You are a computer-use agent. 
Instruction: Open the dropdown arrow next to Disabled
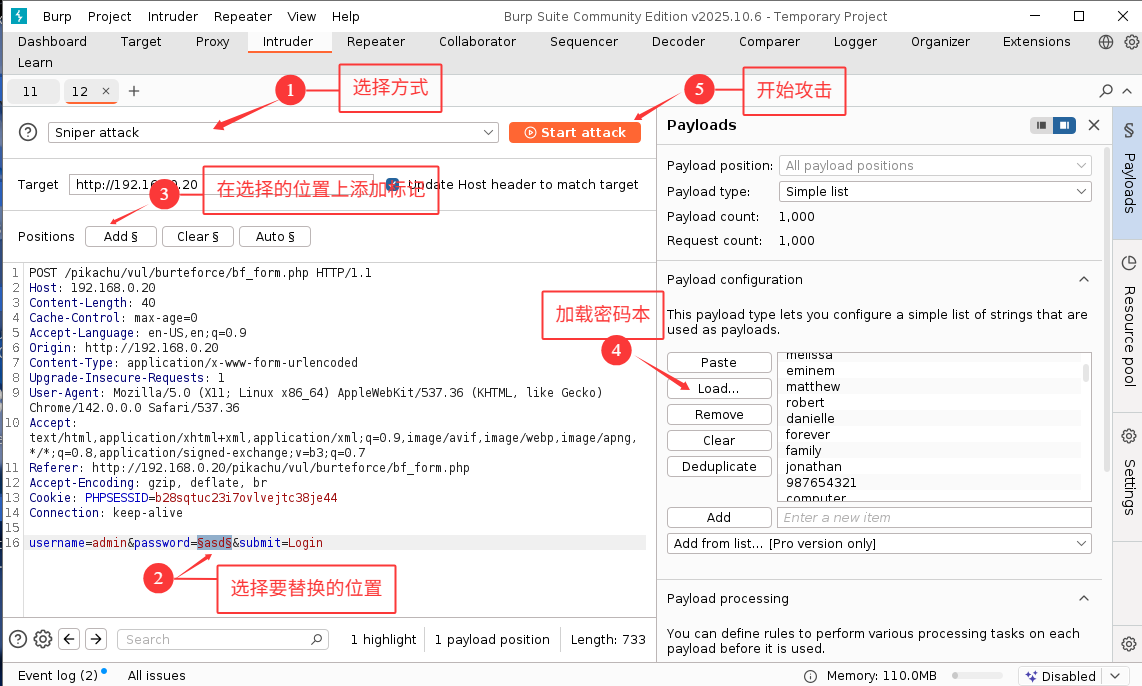point(1115,677)
